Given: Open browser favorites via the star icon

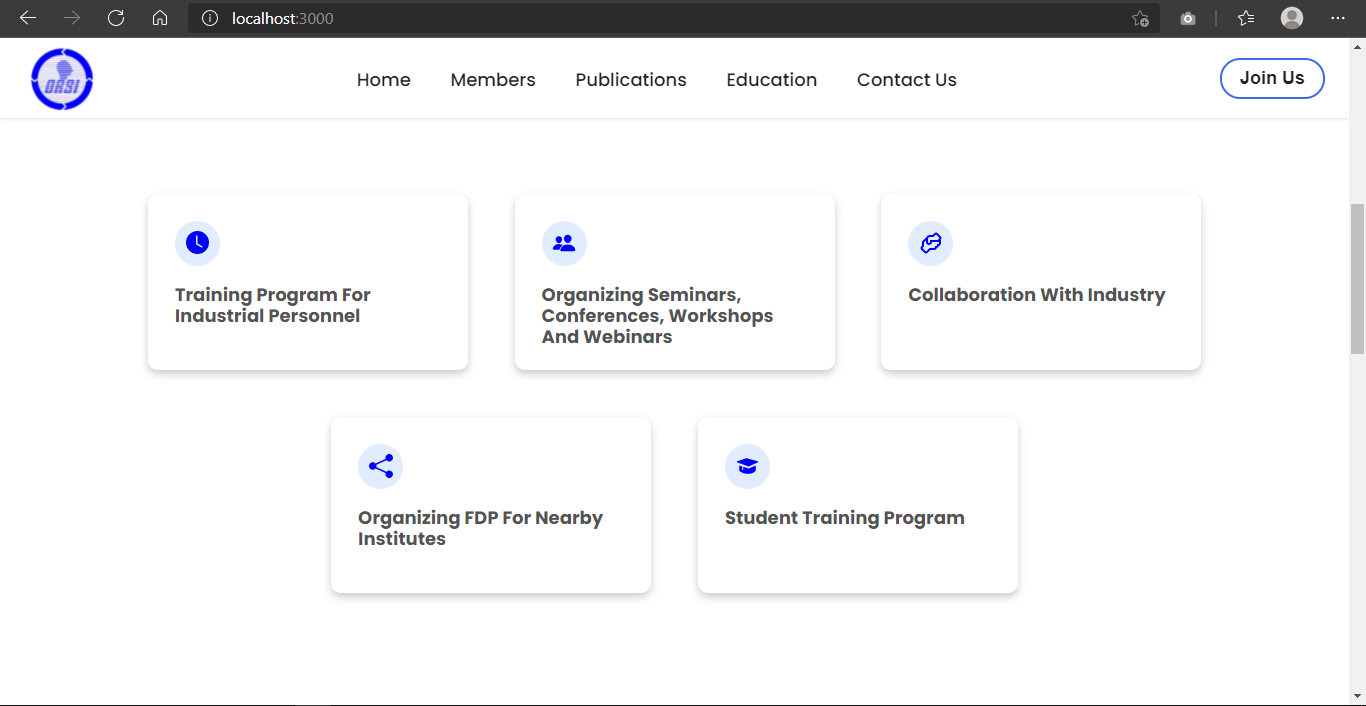Looking at the screenshot, I should 1245,18.
